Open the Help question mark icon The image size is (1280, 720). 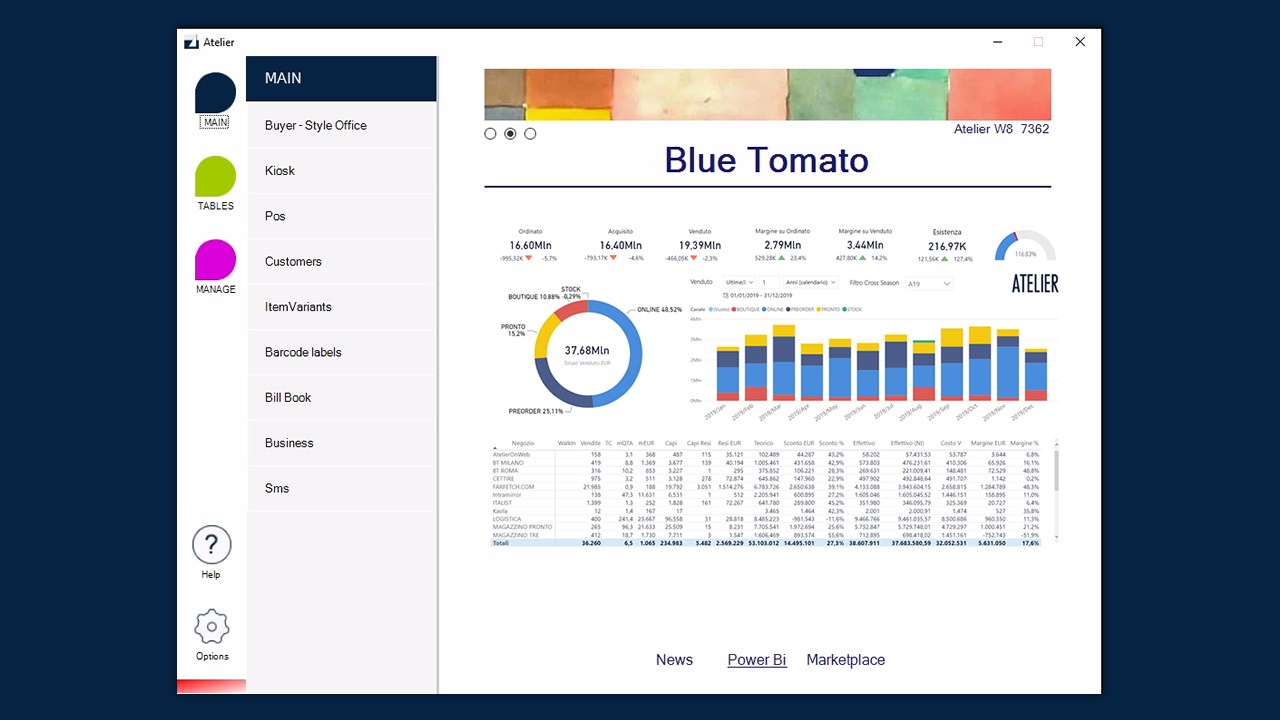211,545
